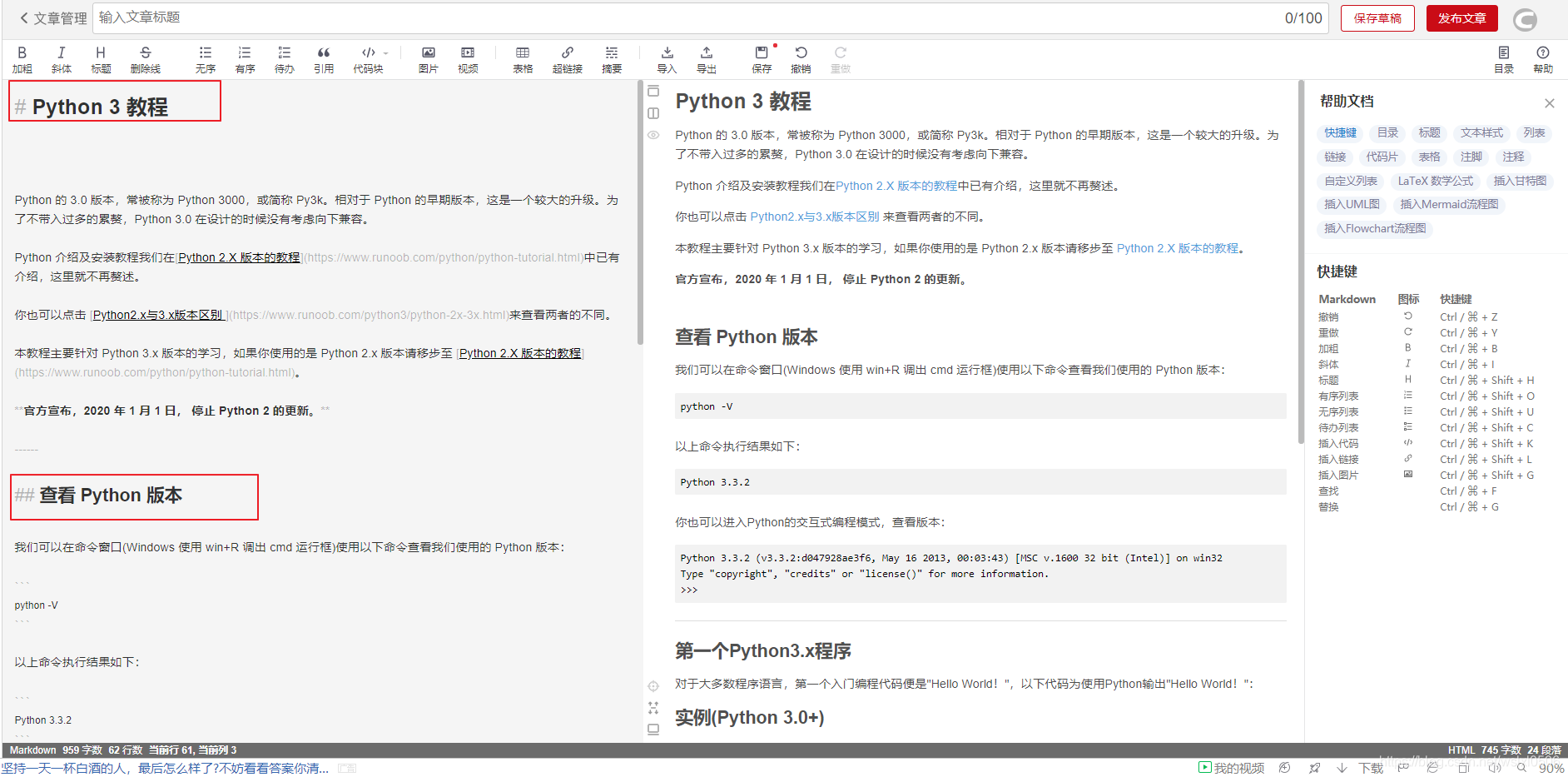
Task: Open the 插入UML图 help tab
Action: click(1352, 204)
